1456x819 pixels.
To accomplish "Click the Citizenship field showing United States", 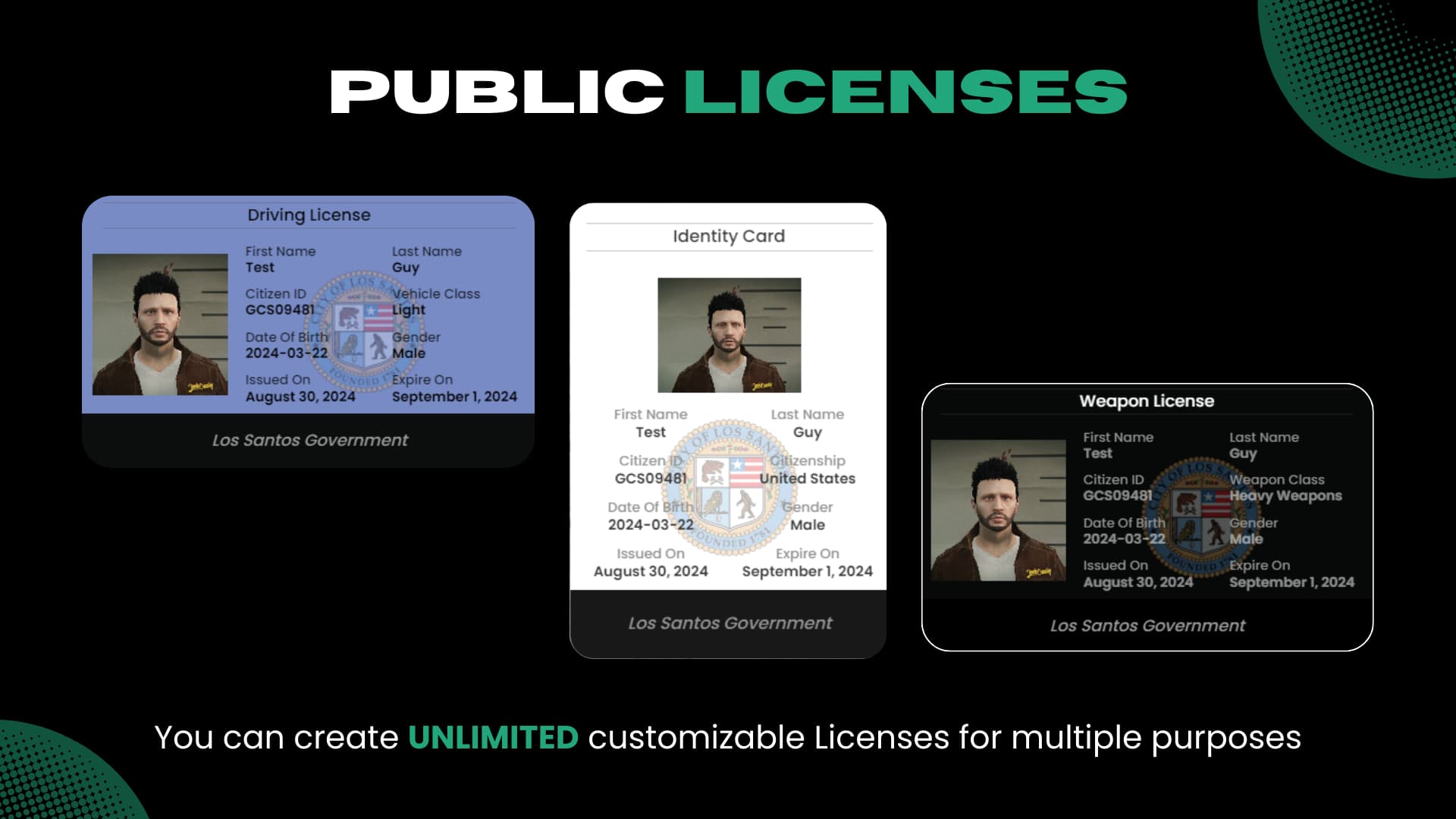I will click(x=806, y=478).
